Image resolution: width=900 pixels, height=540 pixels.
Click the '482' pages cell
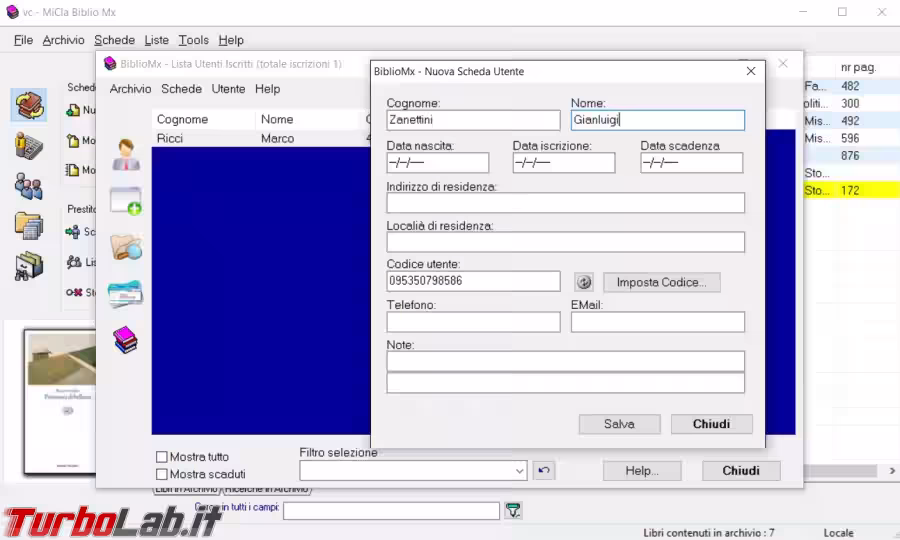point(850,86)
